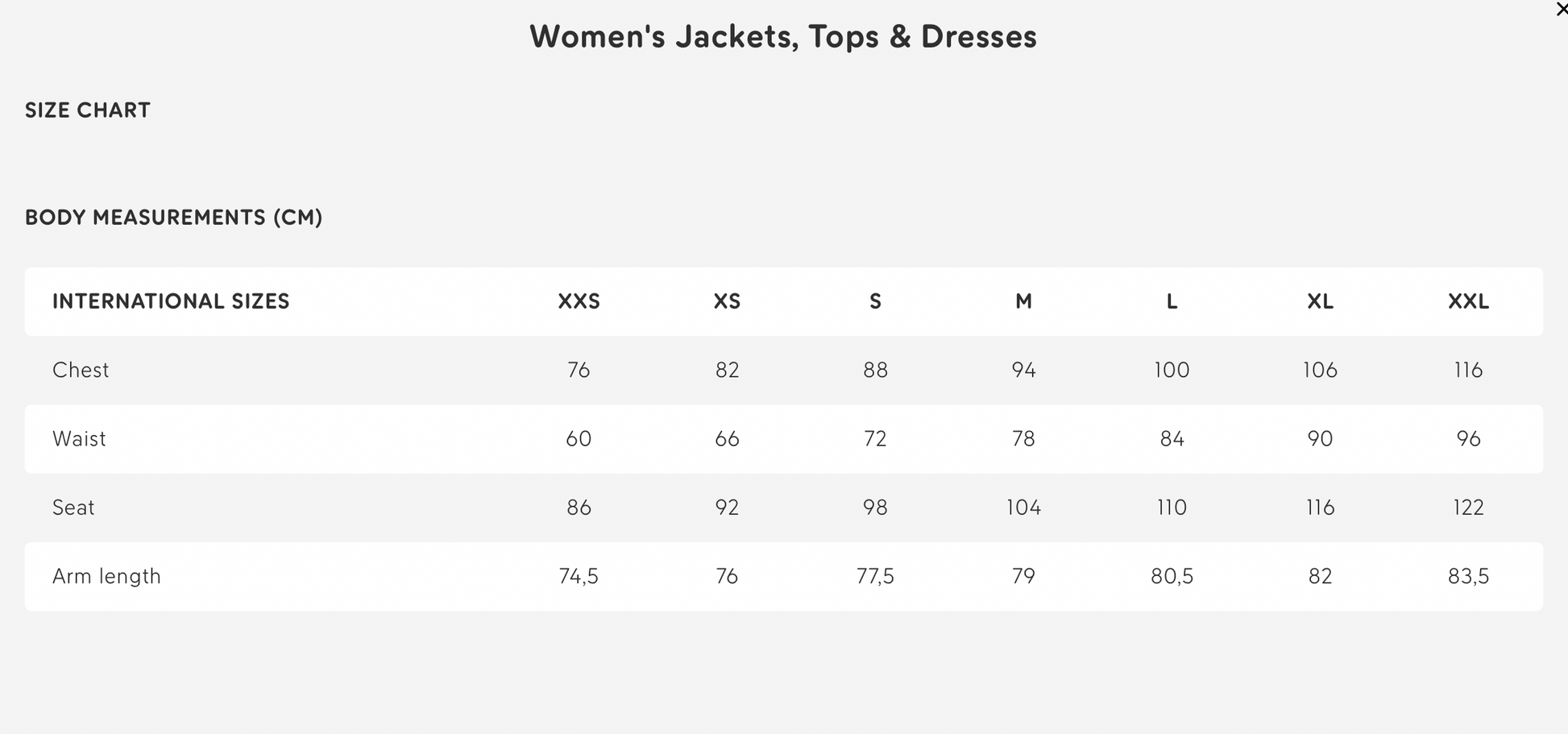Select the XXS size column header

click(577, 301)
